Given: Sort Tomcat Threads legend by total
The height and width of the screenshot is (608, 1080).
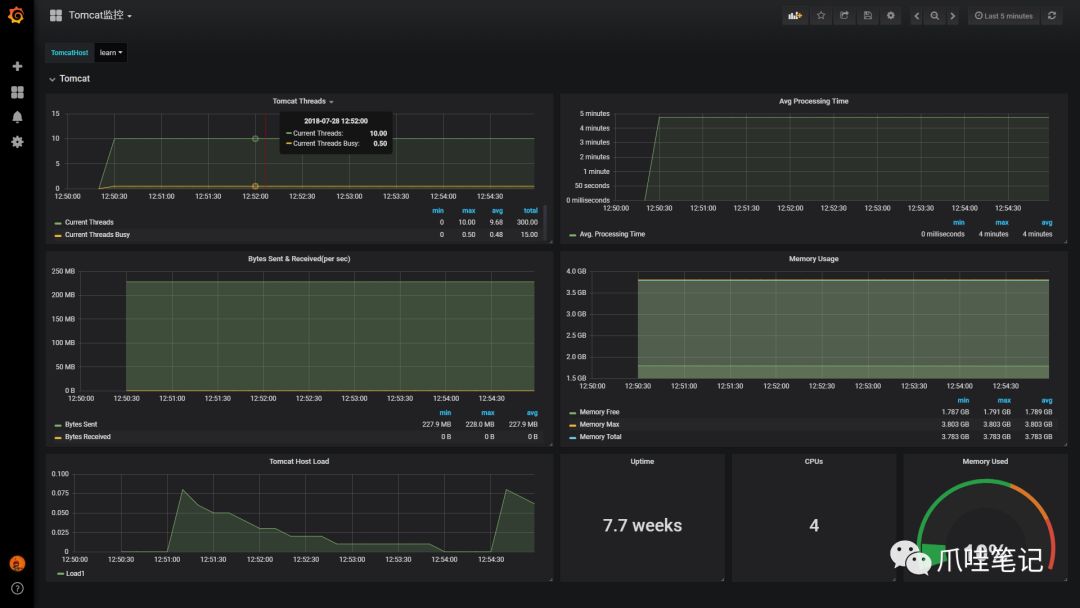Looking at the screenshot, I should point(530,211).
